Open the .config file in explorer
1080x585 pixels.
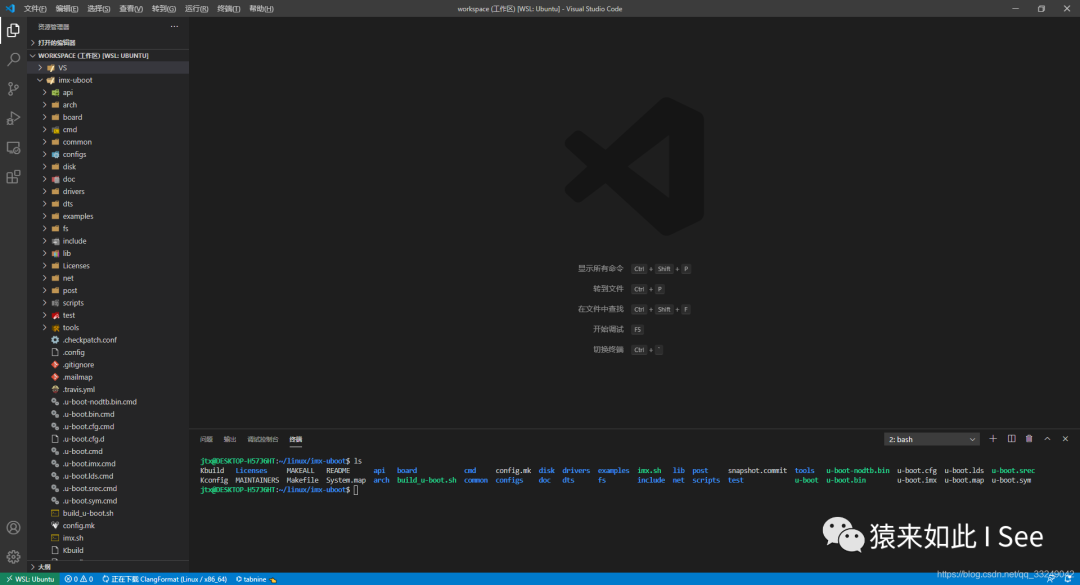108,352
